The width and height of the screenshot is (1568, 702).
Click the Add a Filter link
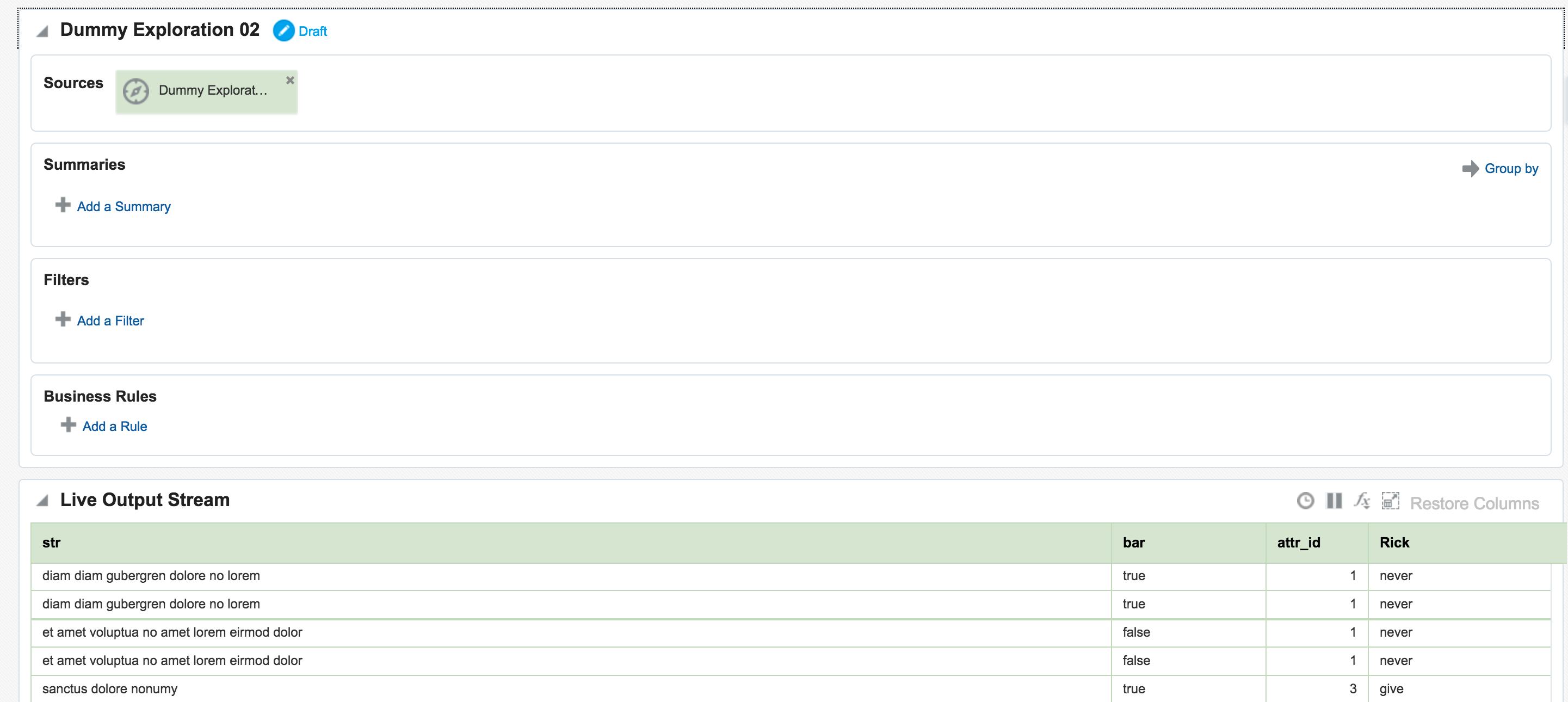[110, 321]
